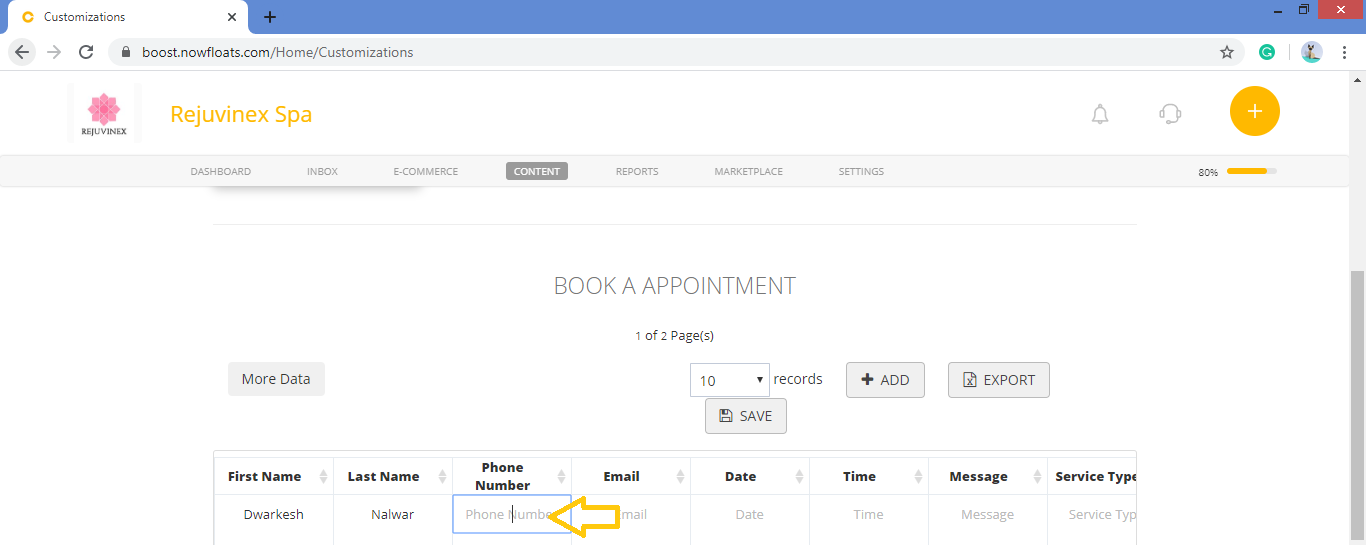Open the Grammarly extension icon
The height and width of the screenshot is (545, 1366).
[1267, 52]
